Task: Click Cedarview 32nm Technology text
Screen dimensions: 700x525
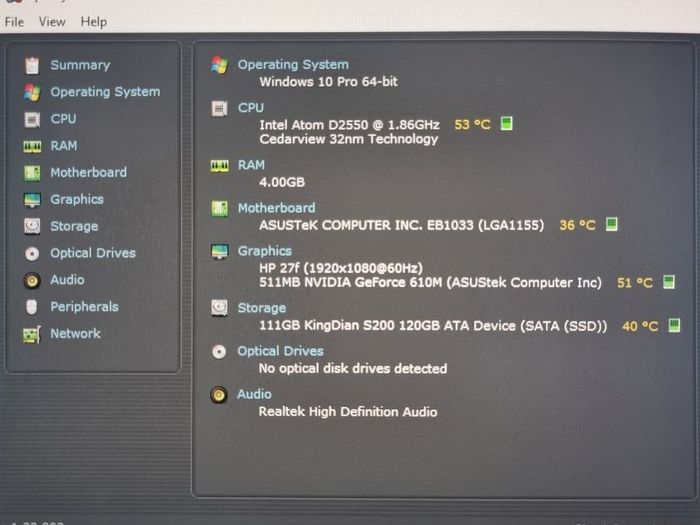Action: click(x=349, y=139)
